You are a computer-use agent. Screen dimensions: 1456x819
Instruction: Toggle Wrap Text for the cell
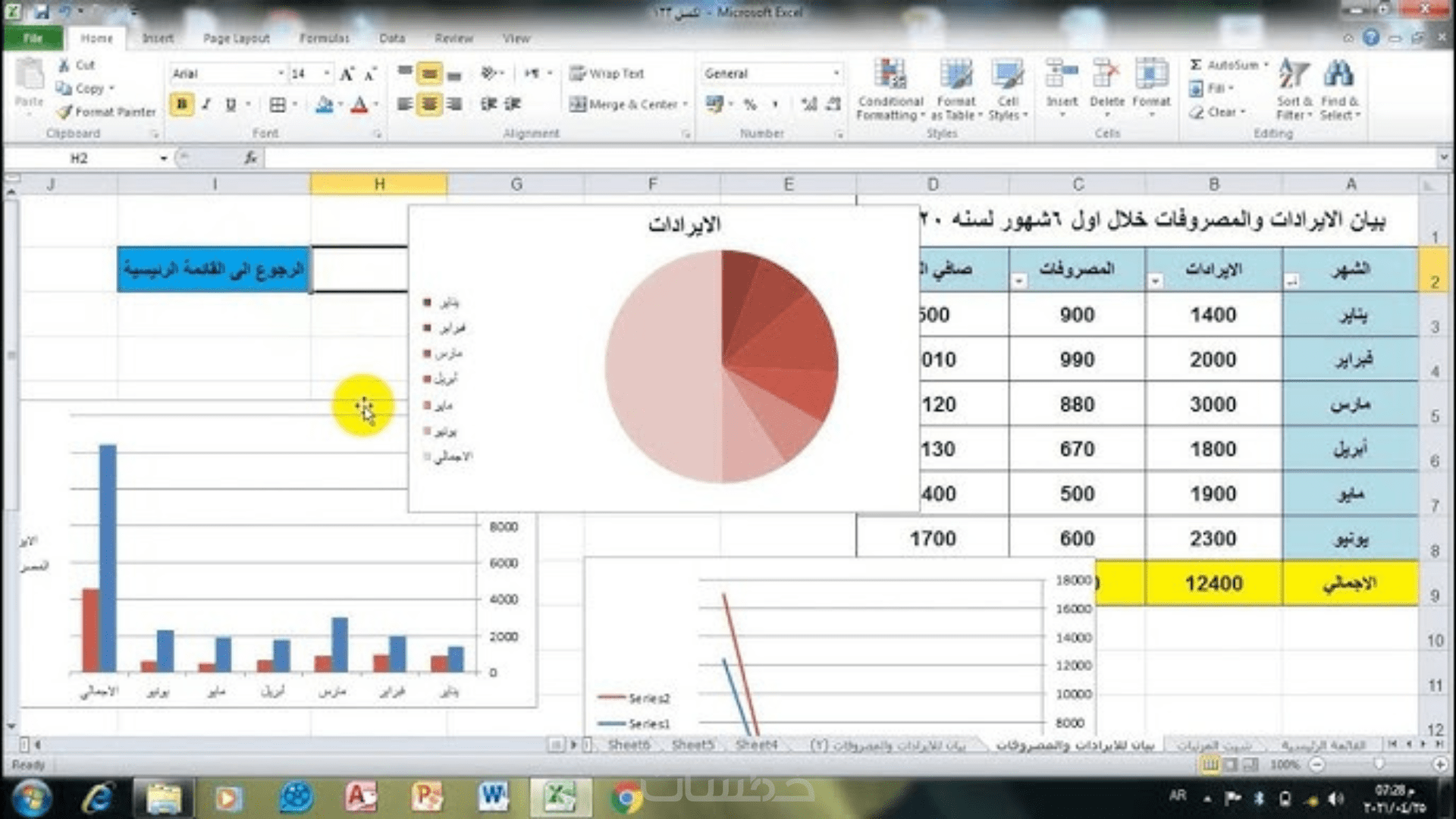[607, 74]
